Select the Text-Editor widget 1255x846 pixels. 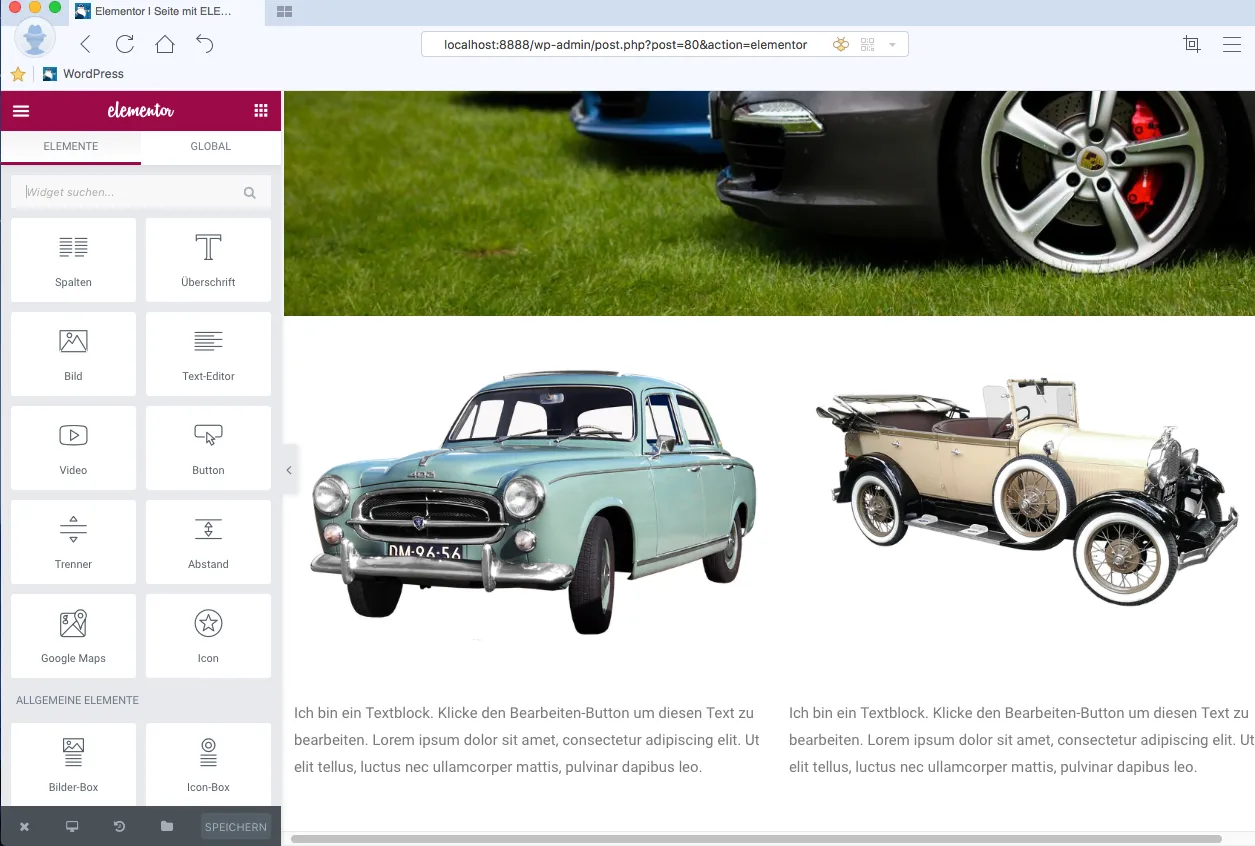click(x=208, y=354)
